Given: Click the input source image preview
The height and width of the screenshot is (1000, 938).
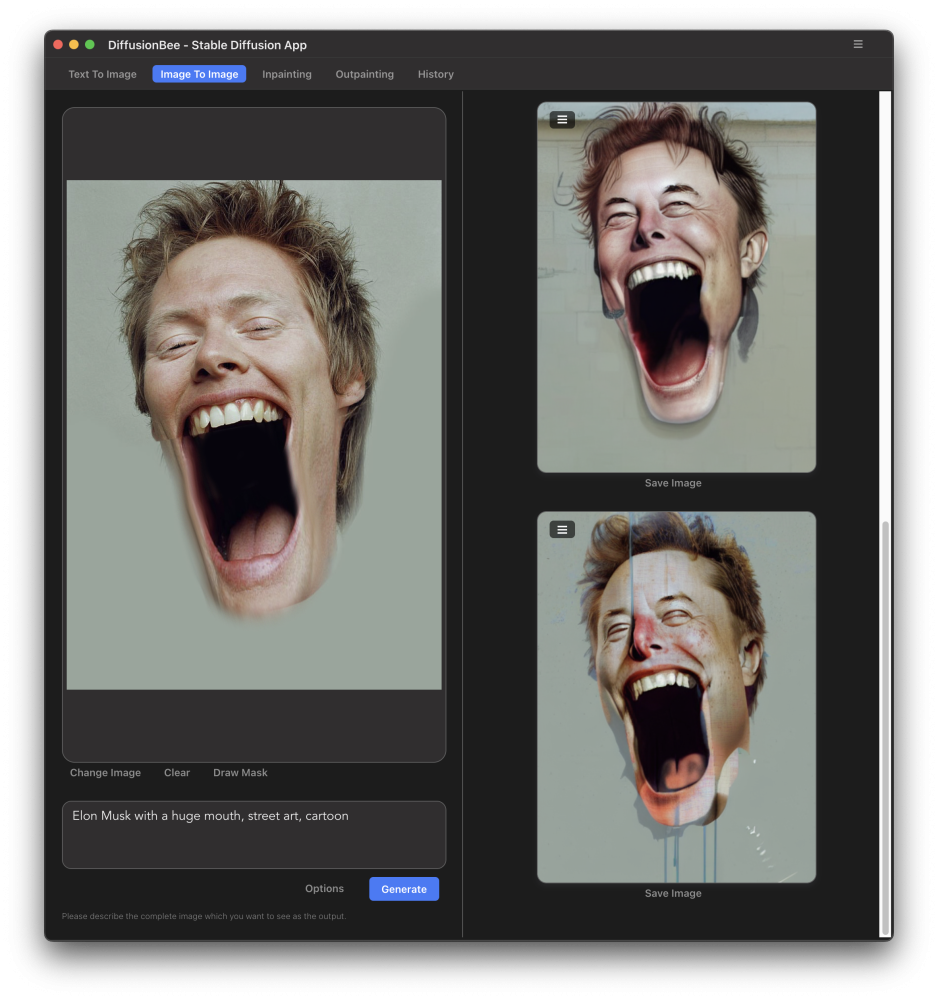Looking at the screenshot, I should click(254, 434).
